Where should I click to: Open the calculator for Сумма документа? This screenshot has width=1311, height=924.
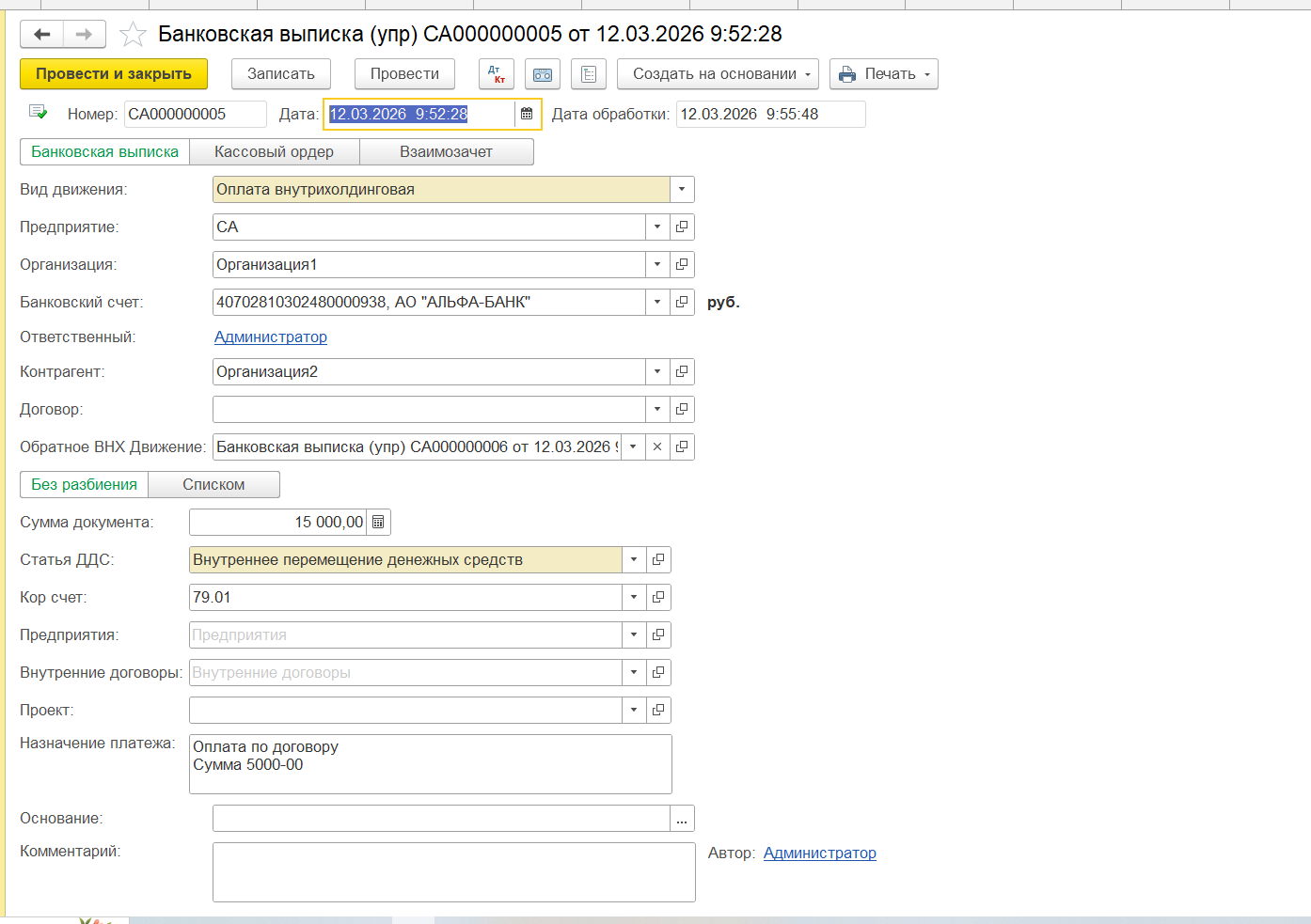click(378, 522)
